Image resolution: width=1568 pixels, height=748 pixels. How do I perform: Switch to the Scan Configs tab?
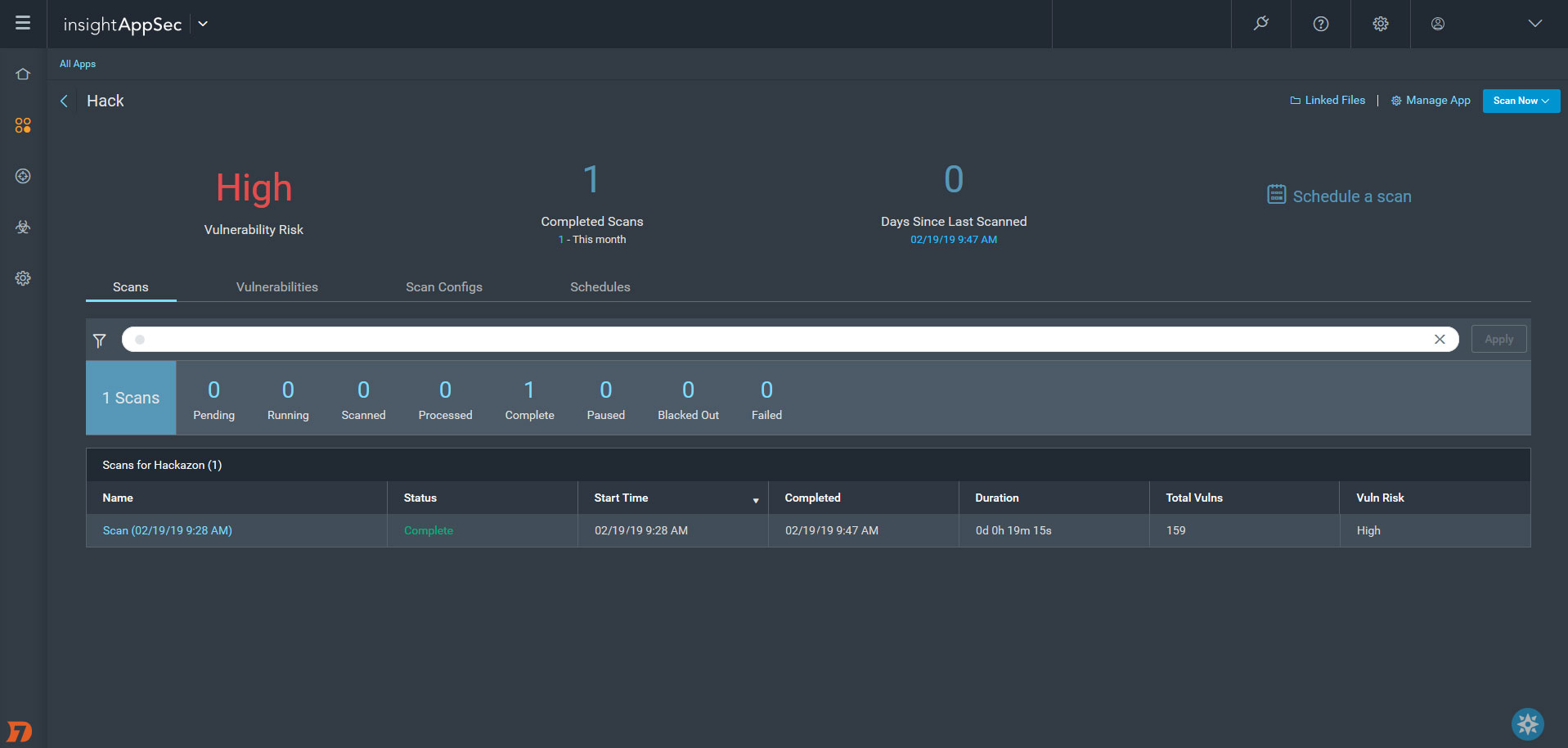pyautogui.click(x=444, y=287)
